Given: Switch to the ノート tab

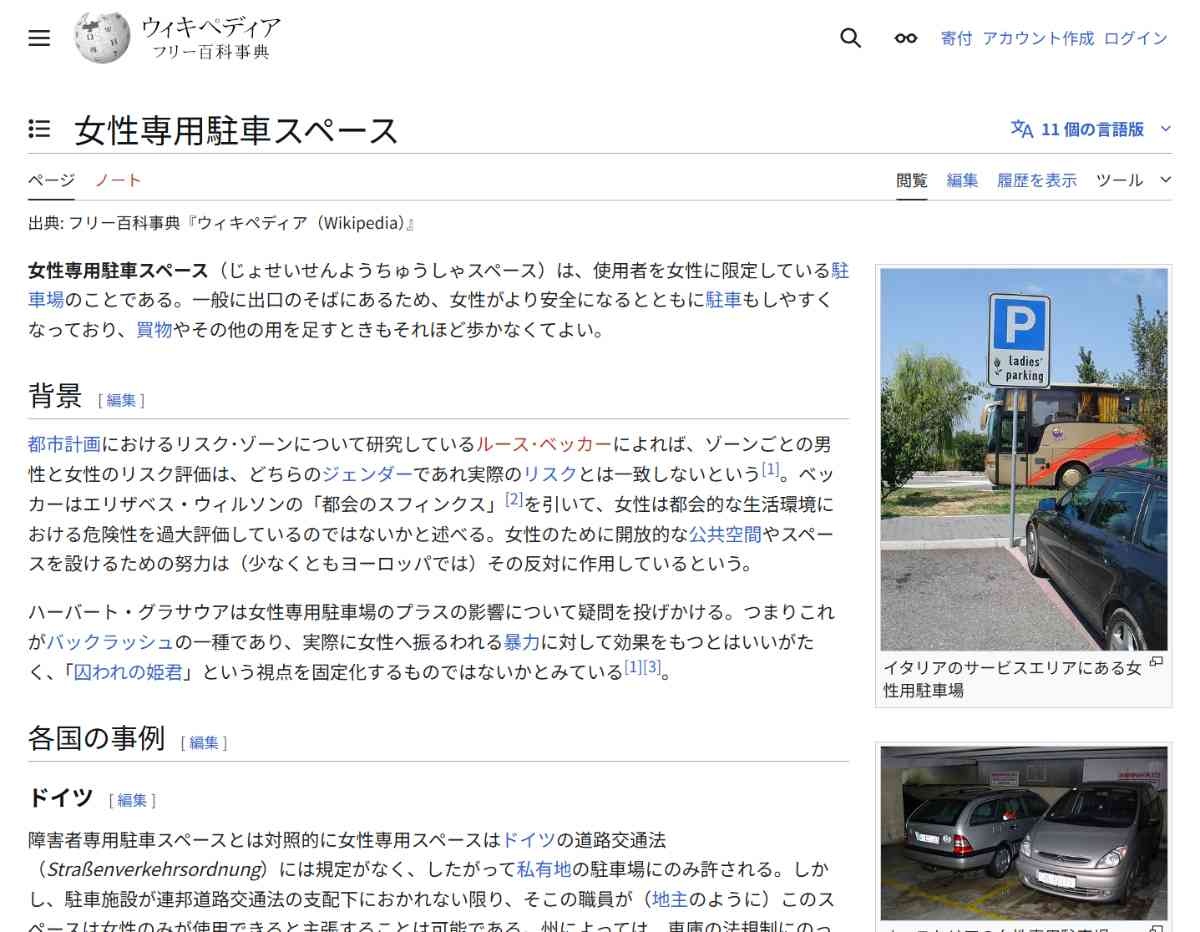Looking at the screenshot, I should pyautogui.click(x=118, y=180).
